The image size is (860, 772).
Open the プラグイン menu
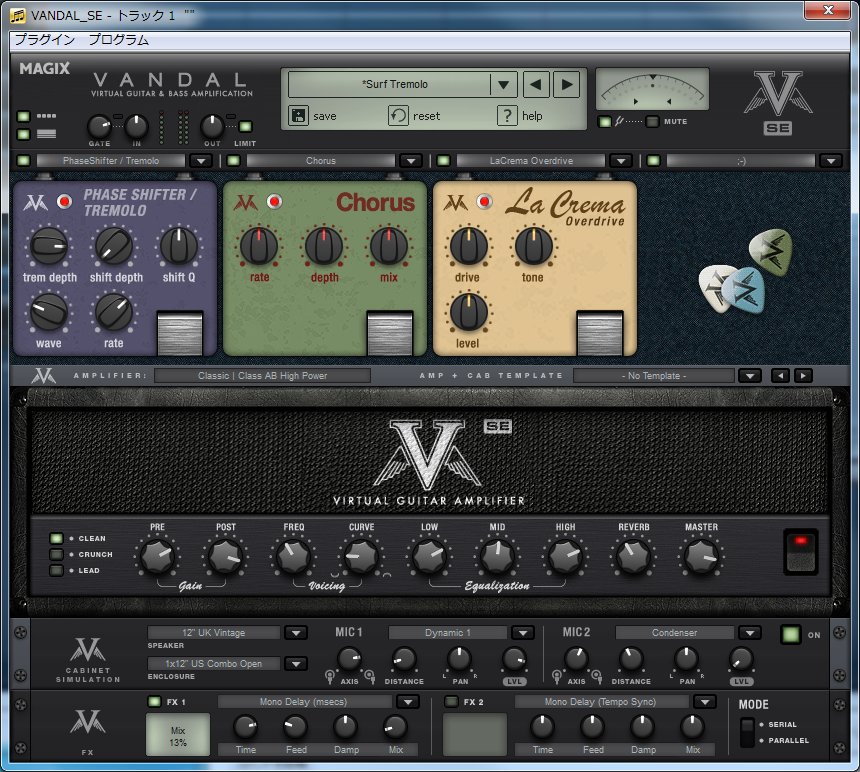pos(44,39)
